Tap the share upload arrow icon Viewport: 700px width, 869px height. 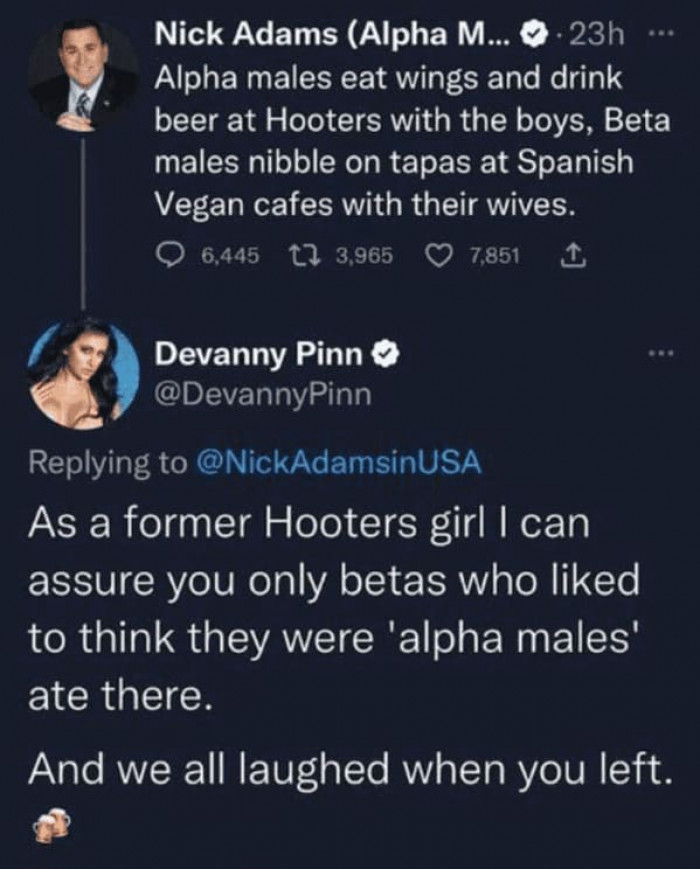(x=576, y=255)
